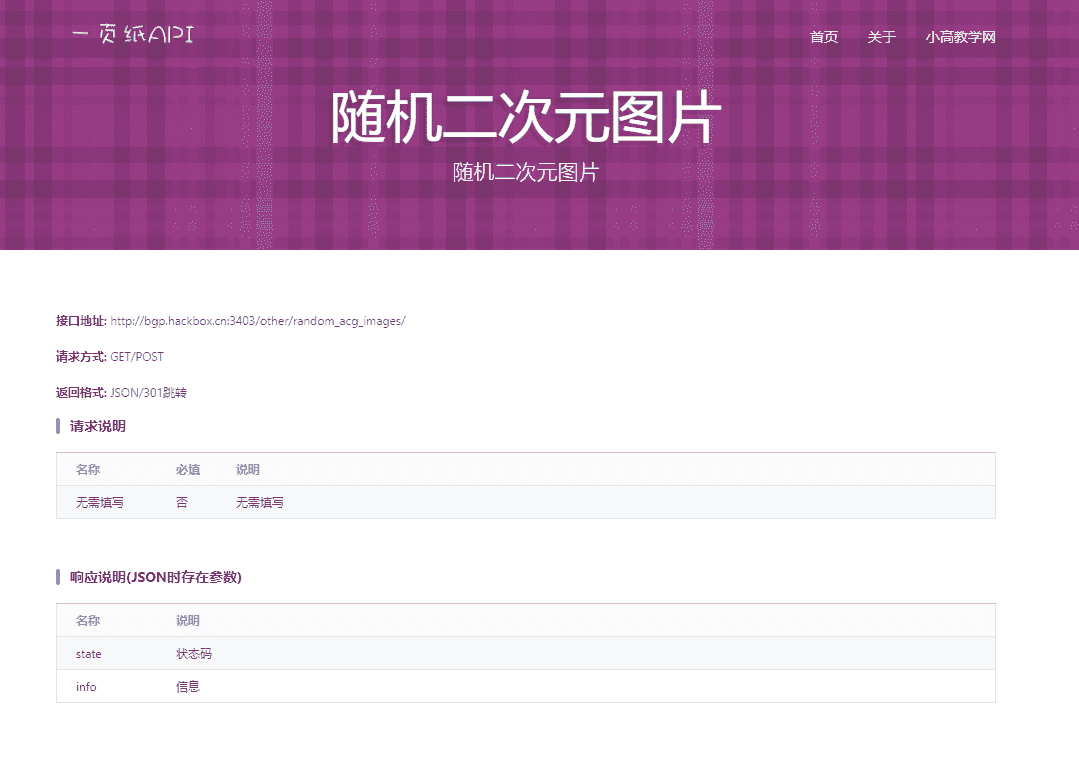This screenshot has width=1079, height=770.
Task: Click the JSON/301跳转 return format text
Action: point(148,393)
